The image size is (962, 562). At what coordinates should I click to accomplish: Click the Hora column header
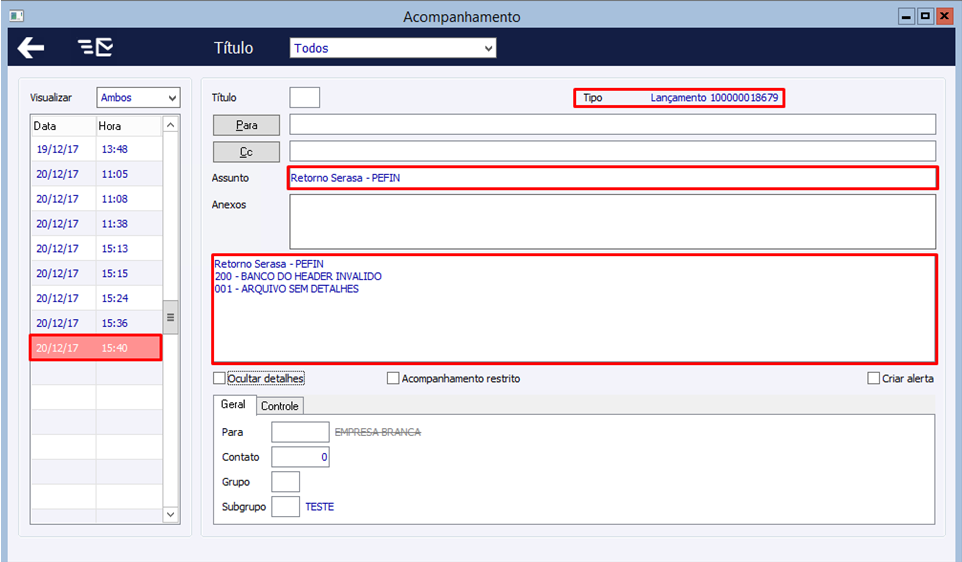129,126
